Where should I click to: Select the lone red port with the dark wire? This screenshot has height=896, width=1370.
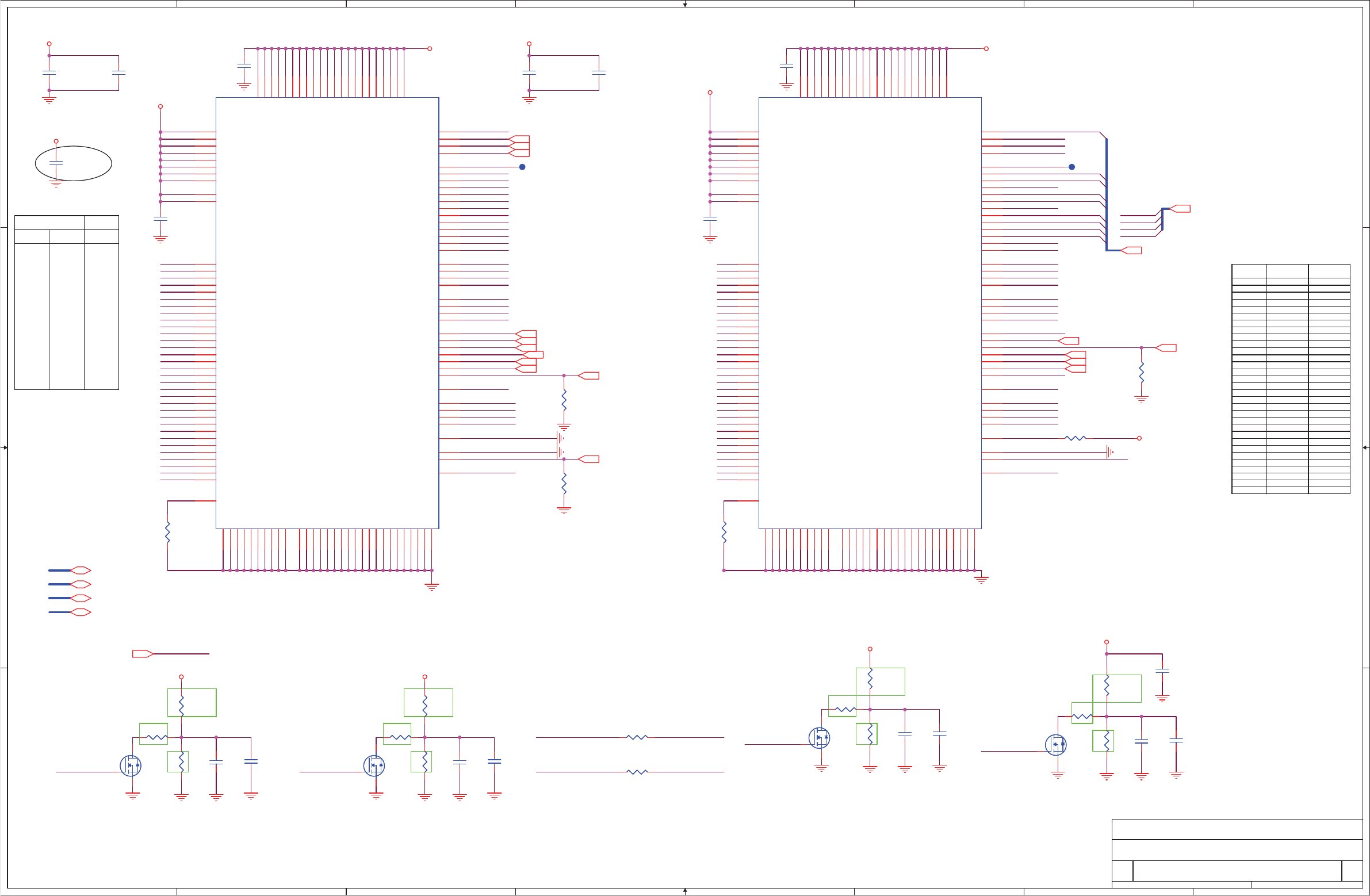pyautogui.click(x=142, y=654)
